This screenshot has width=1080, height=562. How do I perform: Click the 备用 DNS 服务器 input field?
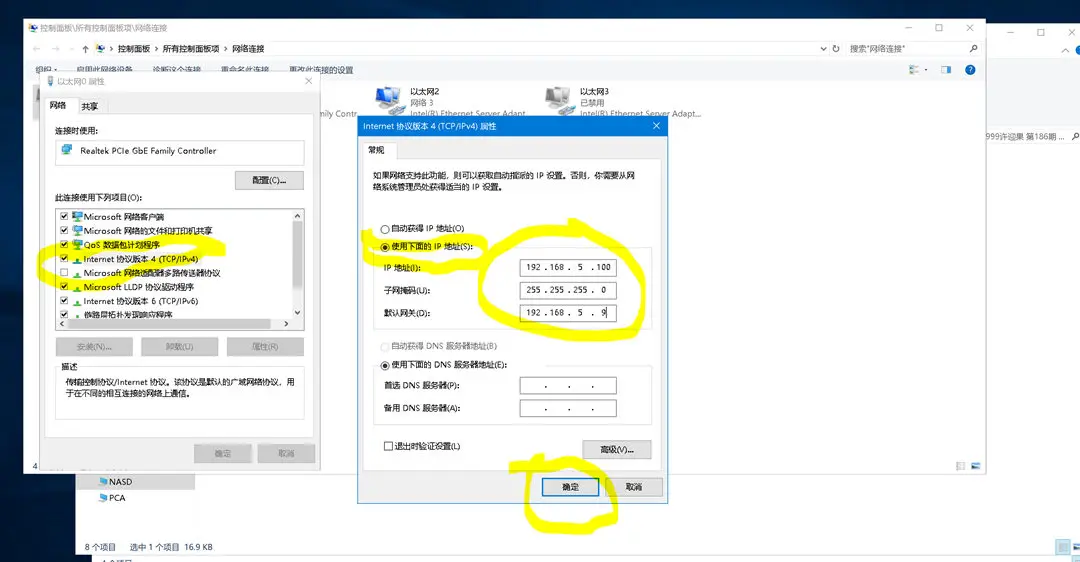point(568,408)
